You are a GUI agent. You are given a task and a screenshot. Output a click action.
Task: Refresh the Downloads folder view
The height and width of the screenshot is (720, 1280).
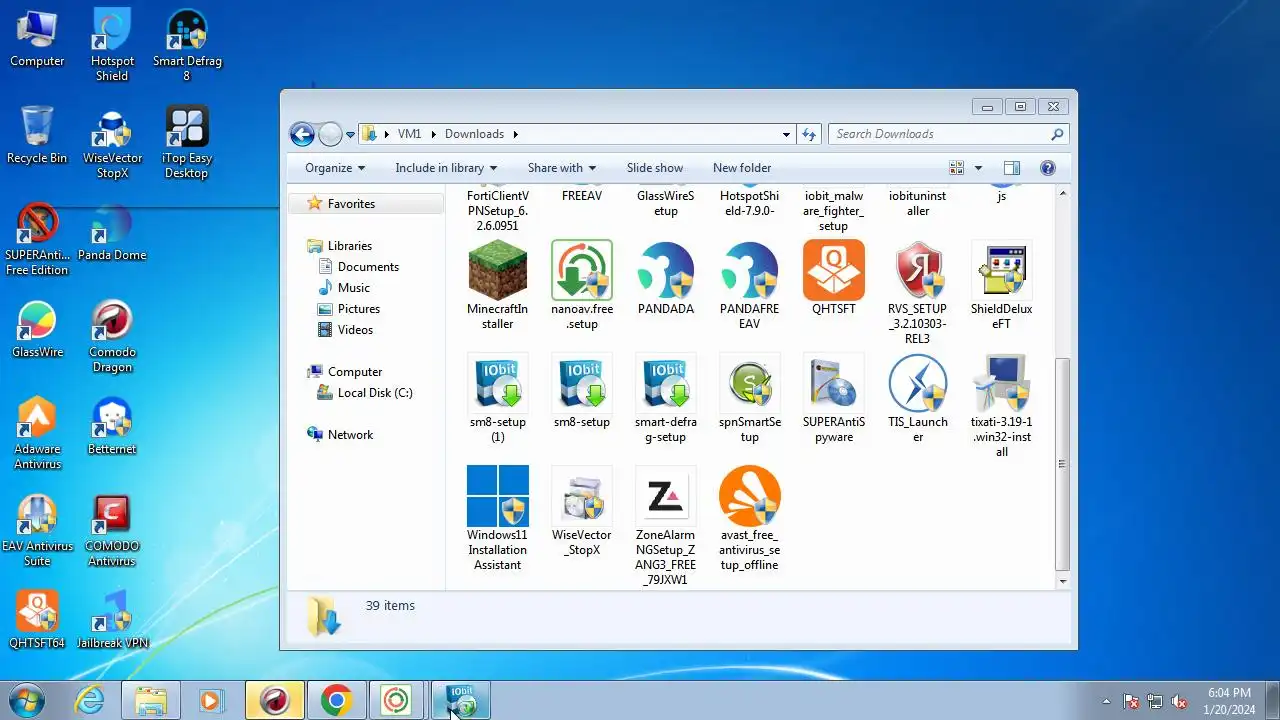point(809,134)
